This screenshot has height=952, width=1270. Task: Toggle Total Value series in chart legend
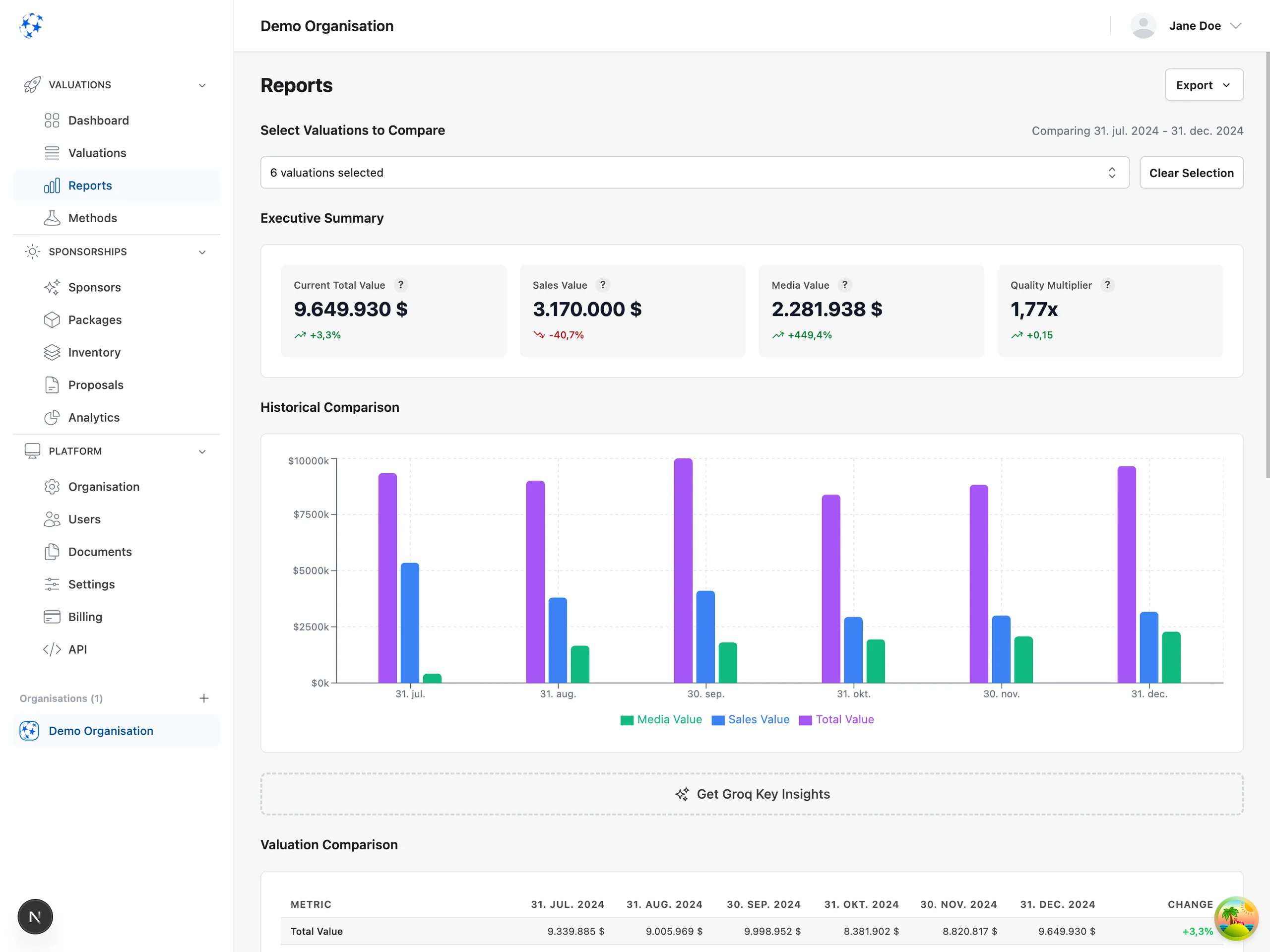coord(836,719)
